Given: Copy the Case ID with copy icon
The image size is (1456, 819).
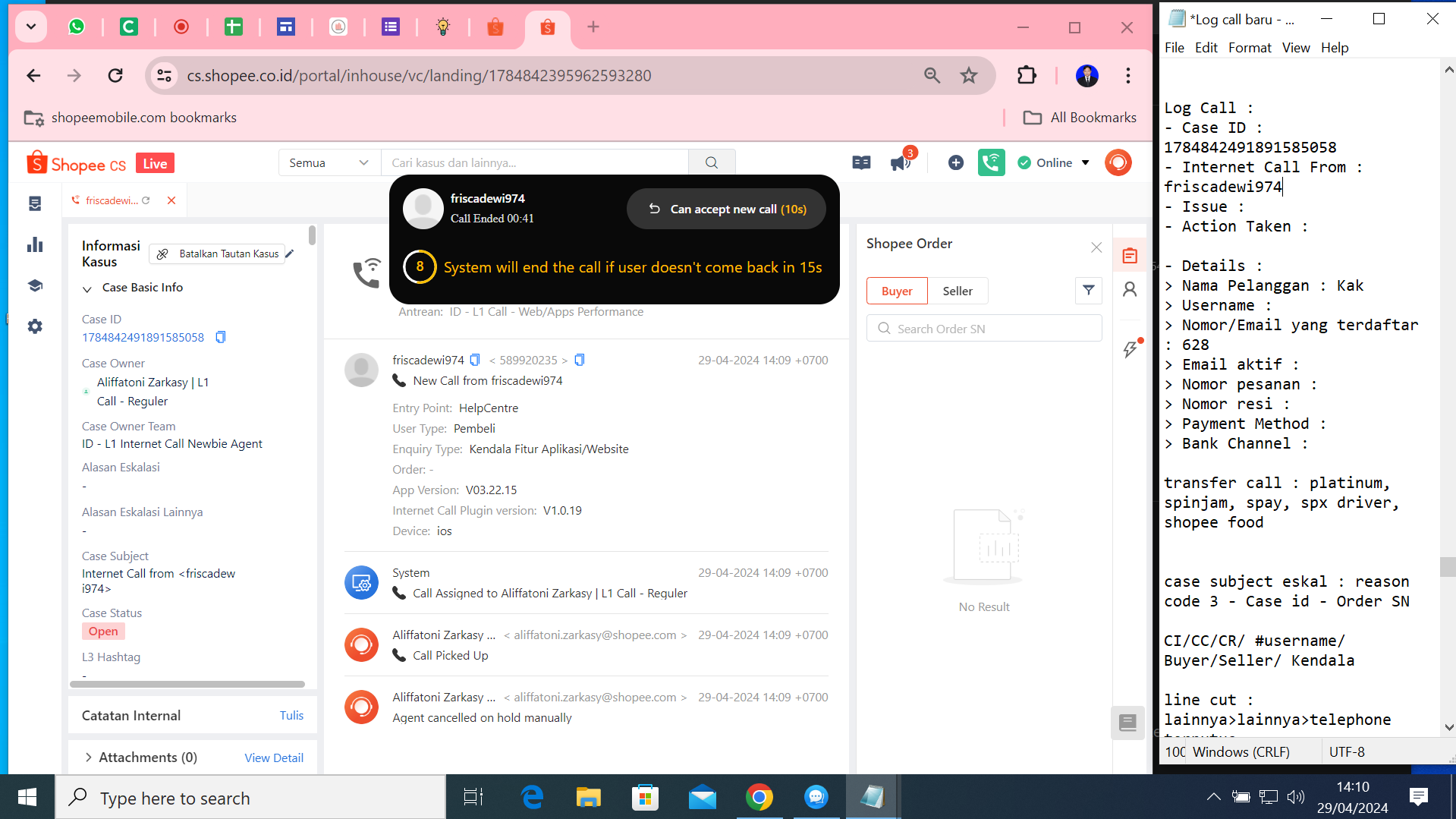Looking at the screenshot, I should point(220,337).
